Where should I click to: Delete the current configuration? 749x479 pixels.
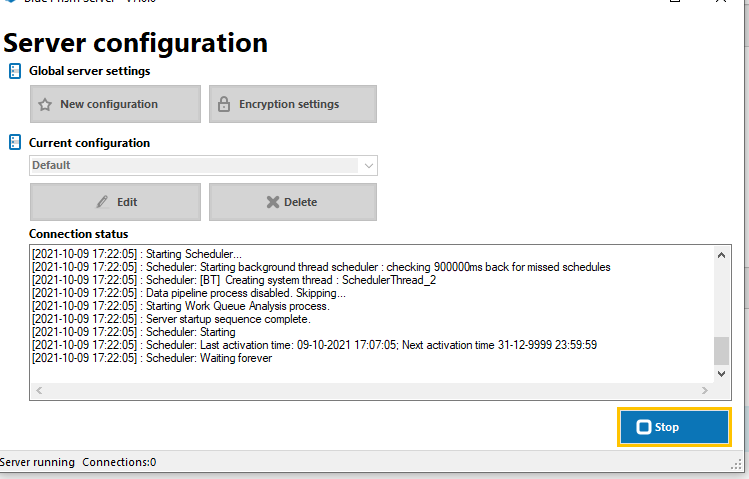(293, 202)
